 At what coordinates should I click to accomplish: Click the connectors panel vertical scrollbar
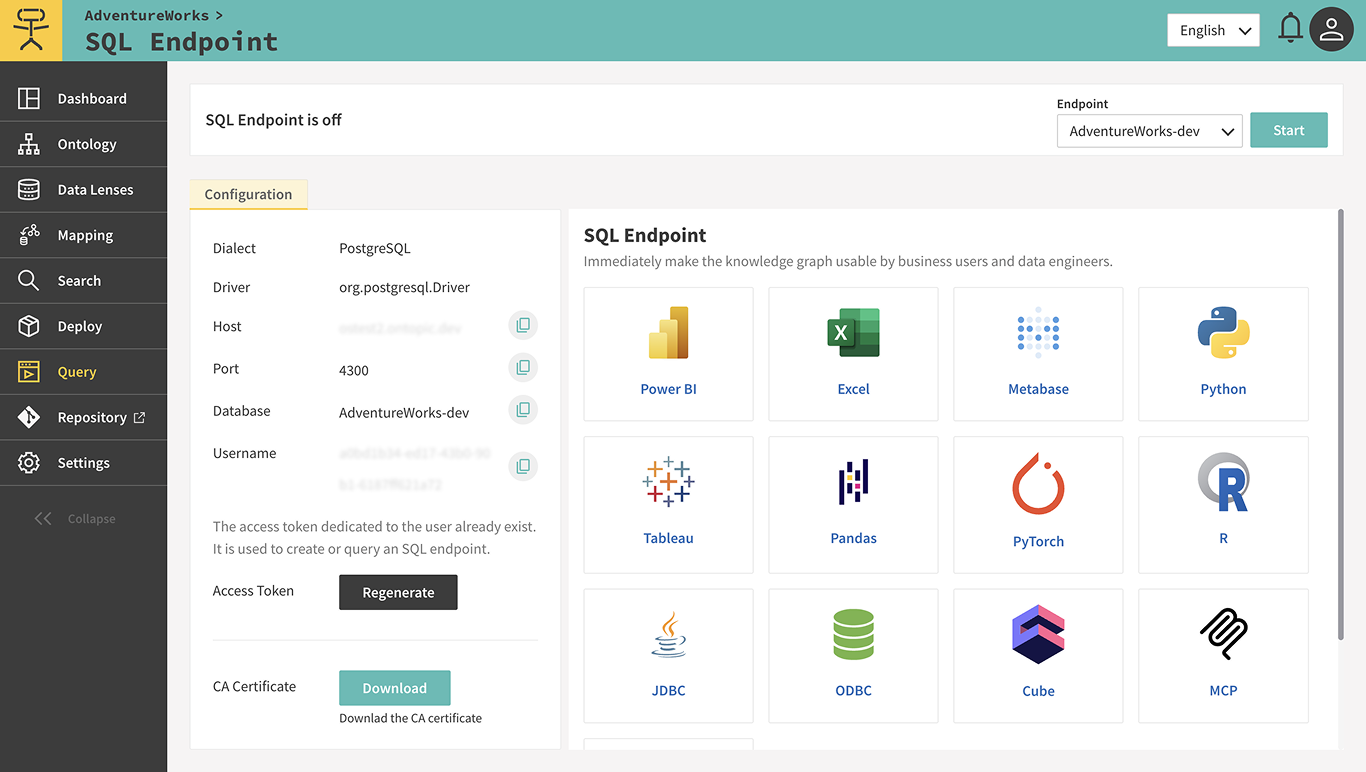tap(1341, 424)
